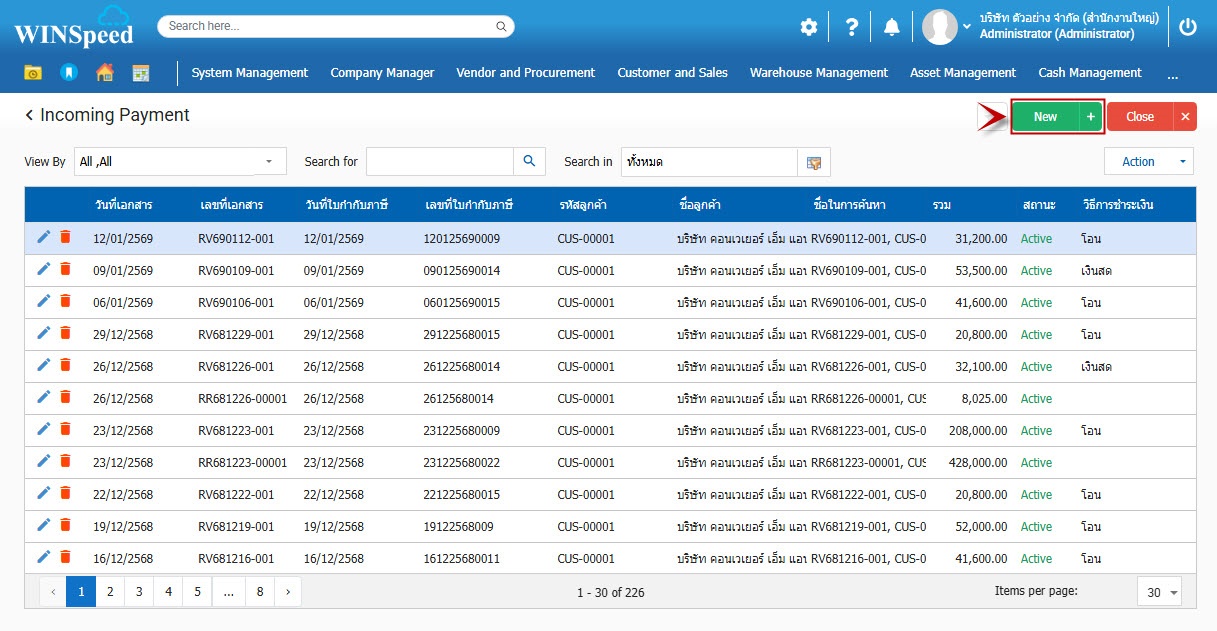Click into the Search for text field

pyautogui.click(x=439, y=162)
